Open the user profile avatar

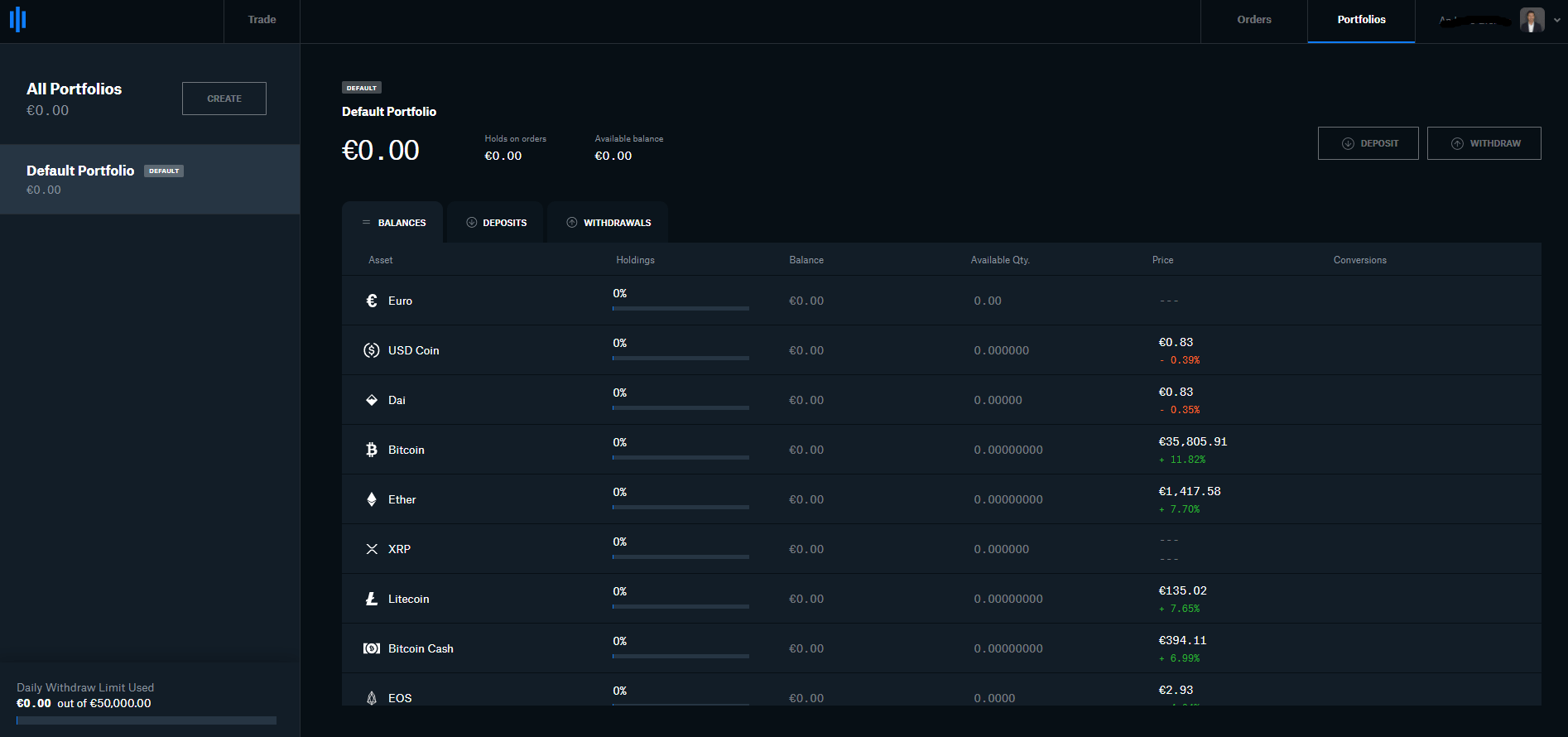click(1532, 20)
